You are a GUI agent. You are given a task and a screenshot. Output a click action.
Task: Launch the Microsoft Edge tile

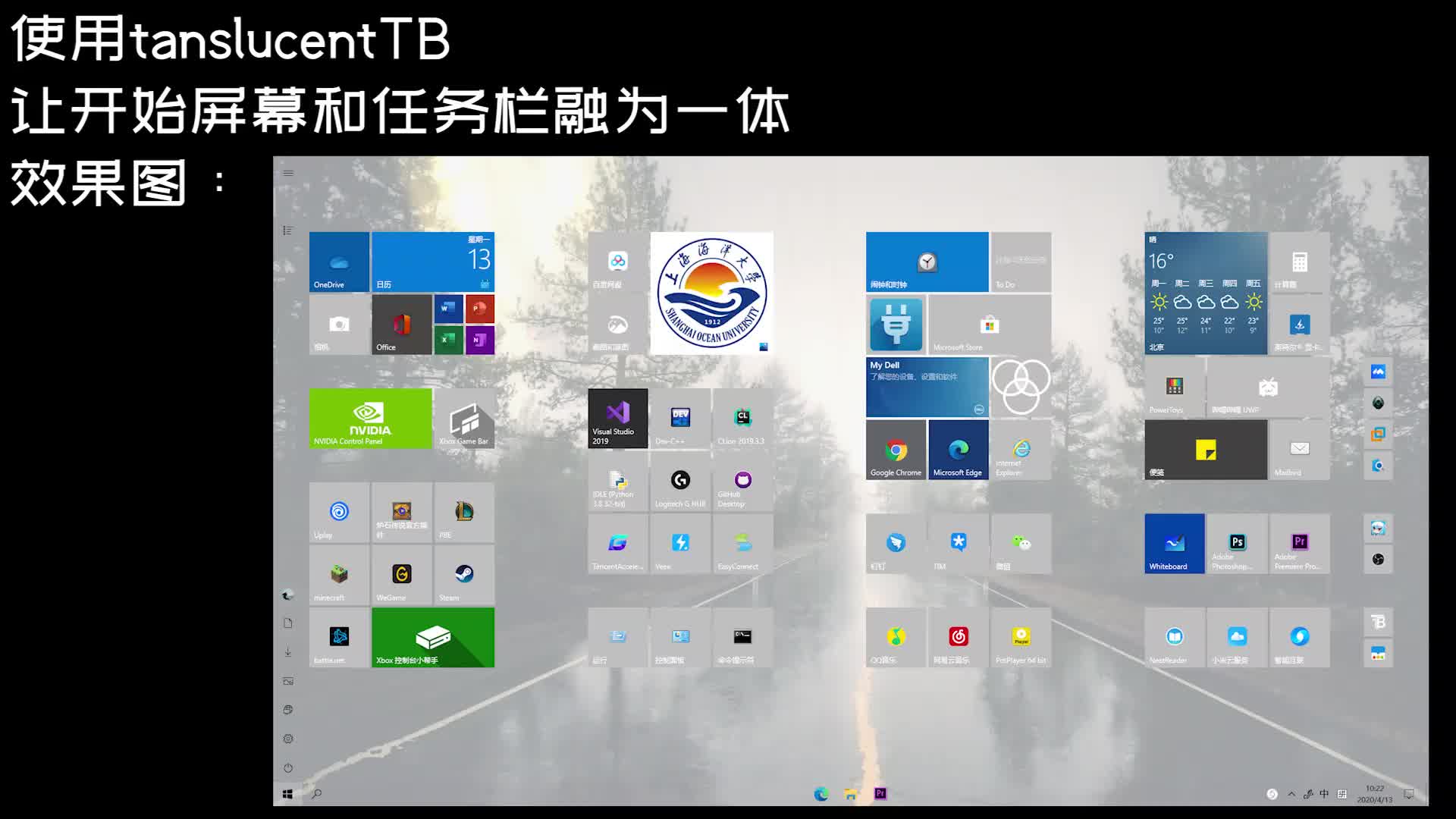tap(958, 449)
